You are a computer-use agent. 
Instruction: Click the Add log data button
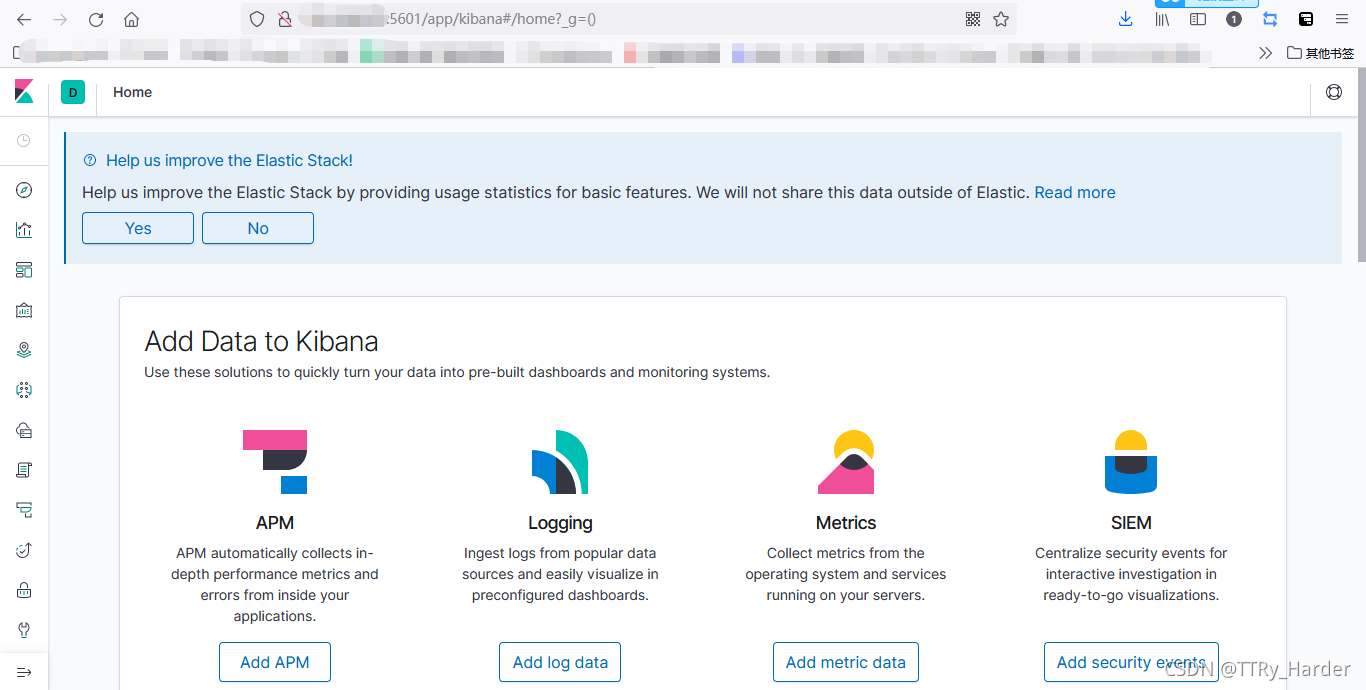click(560, 662)
